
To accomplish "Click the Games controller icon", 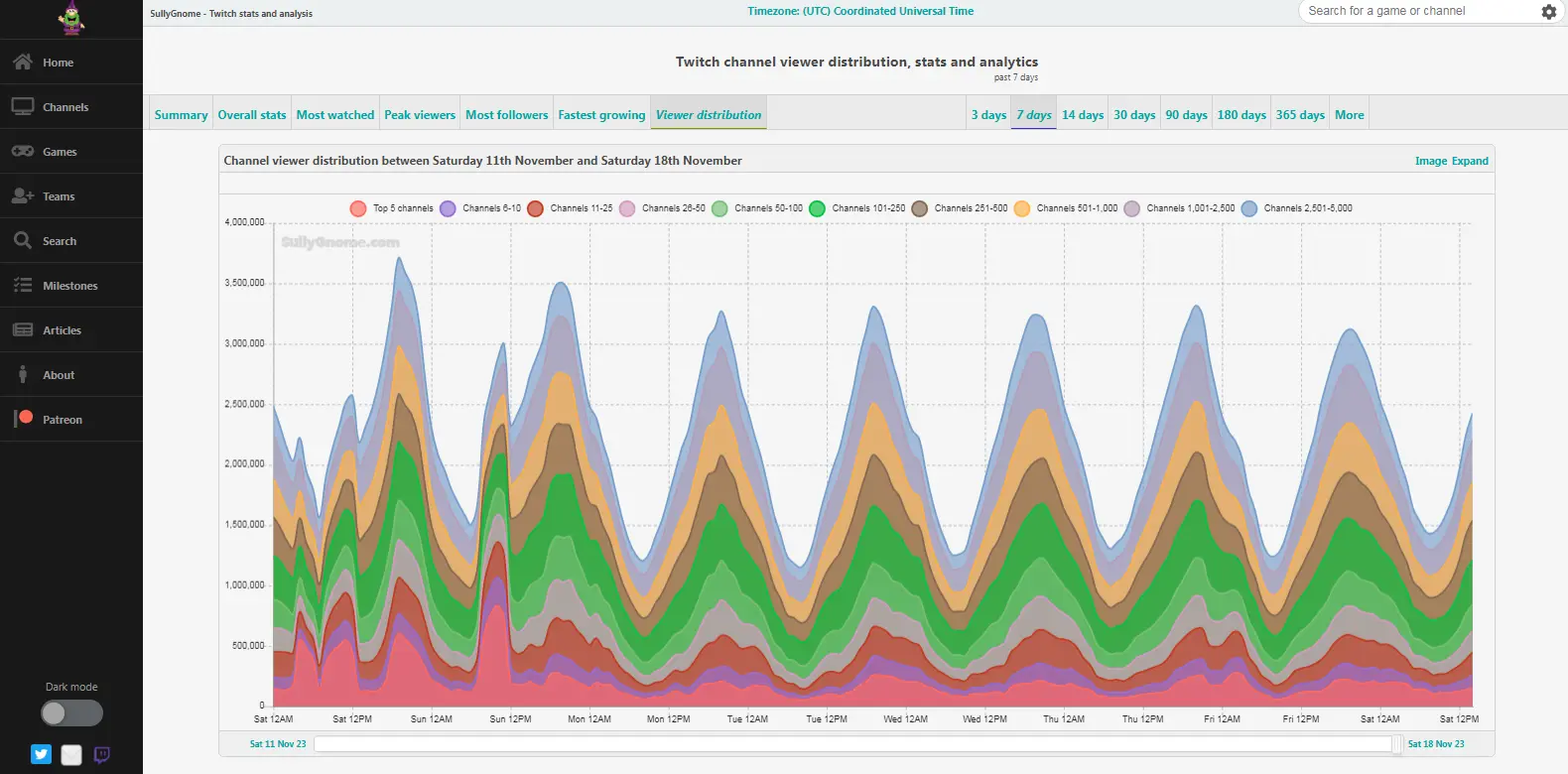I will point(23,152).
